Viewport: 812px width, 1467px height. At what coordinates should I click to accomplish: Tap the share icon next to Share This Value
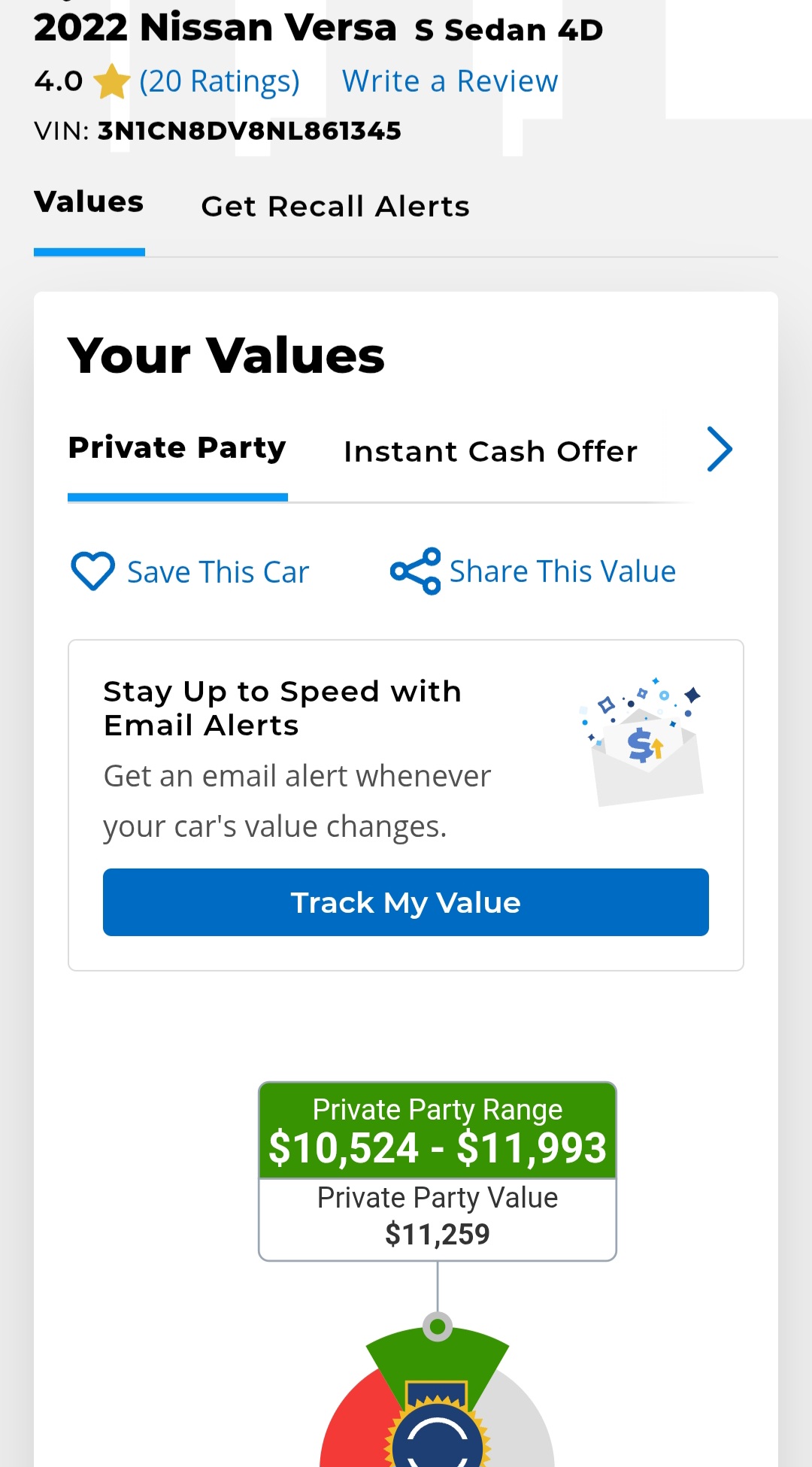[x=415, y=571]
